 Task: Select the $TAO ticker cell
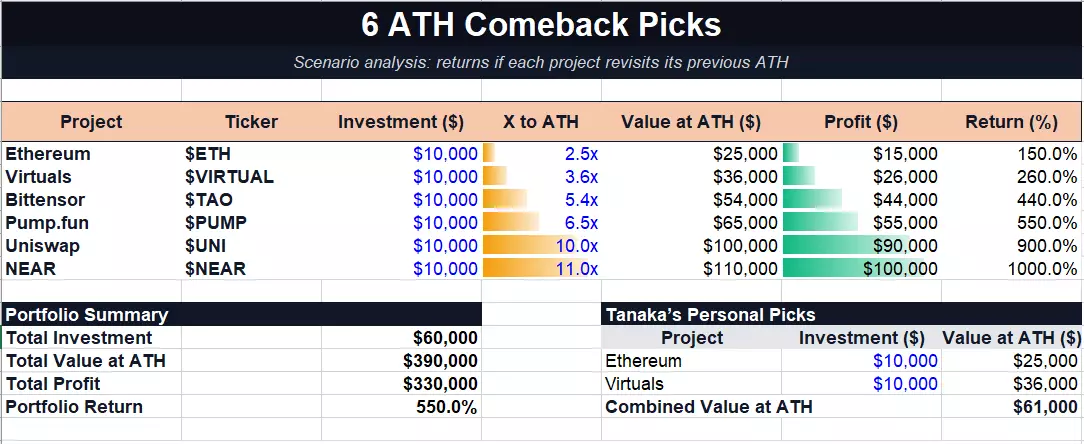coord(252,200)
